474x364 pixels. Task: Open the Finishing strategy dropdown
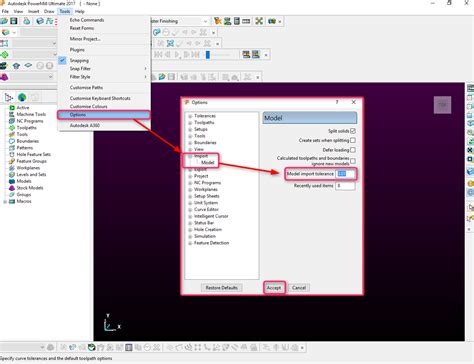pyautogui.click(x=205, y=21)
